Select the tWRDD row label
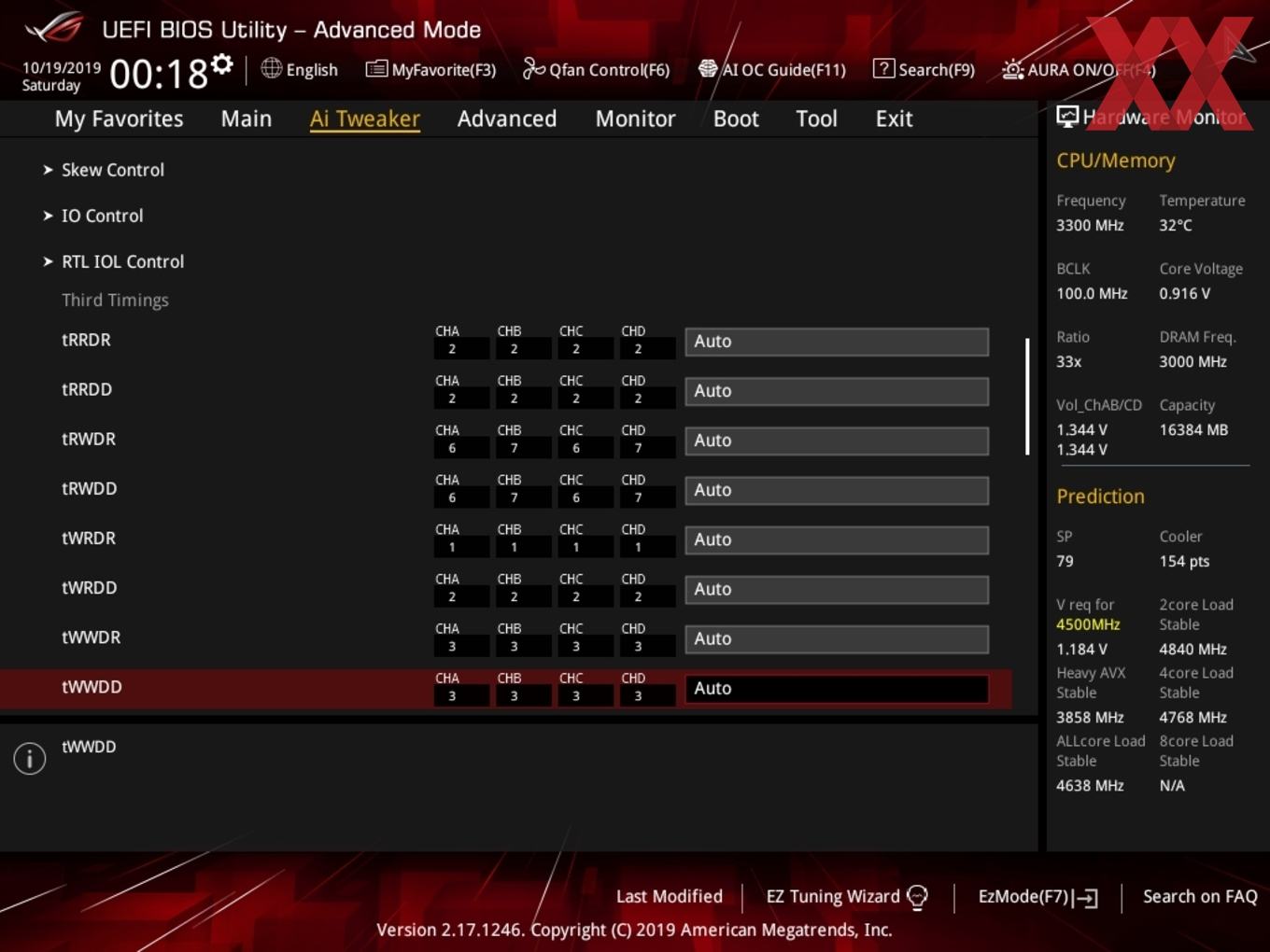 (x=90, y=587)
